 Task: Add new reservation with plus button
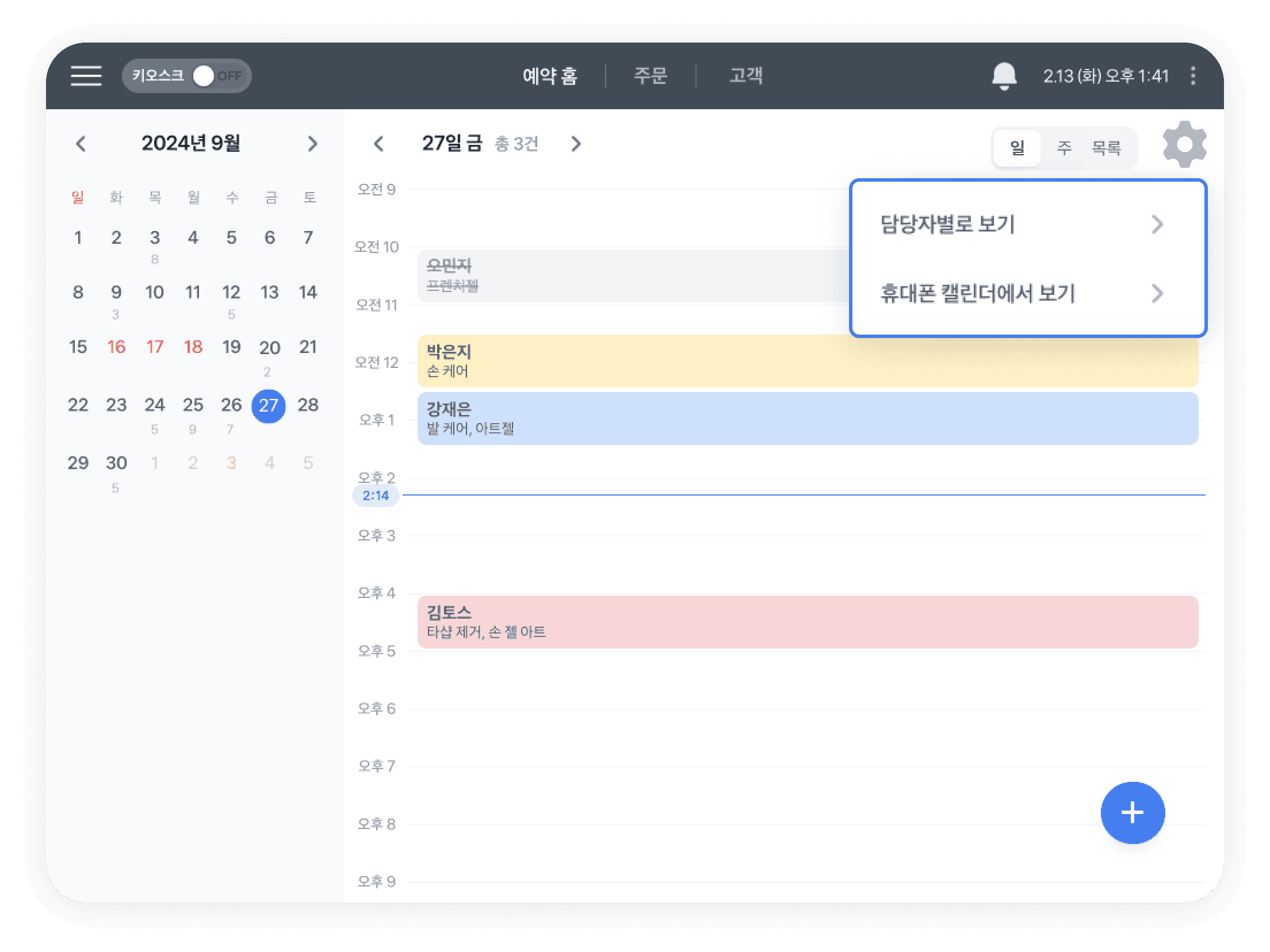point(1132,812)
